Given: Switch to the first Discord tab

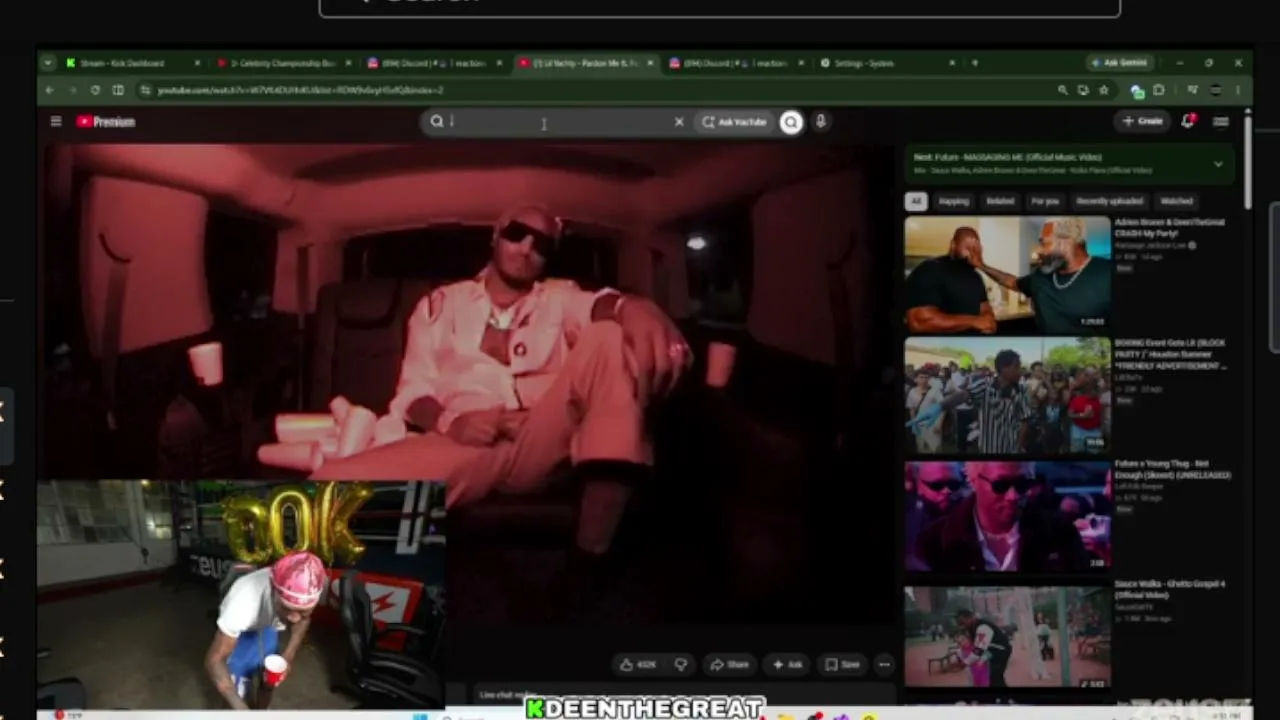Looking at the screenshot, I should pyautogui.click(x=434, y=63).
